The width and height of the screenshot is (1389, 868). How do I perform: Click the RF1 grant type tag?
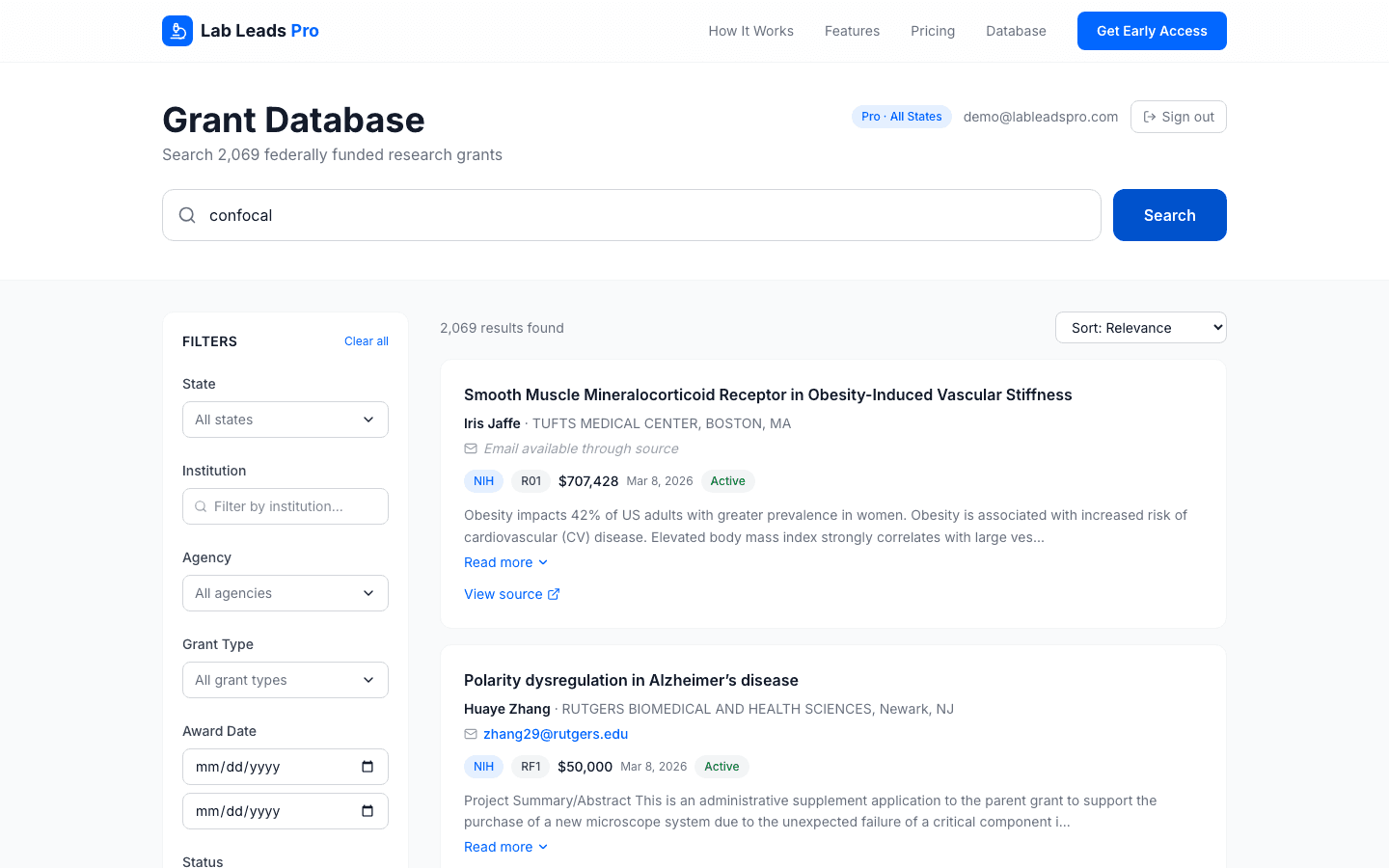[x=531, y=767]
